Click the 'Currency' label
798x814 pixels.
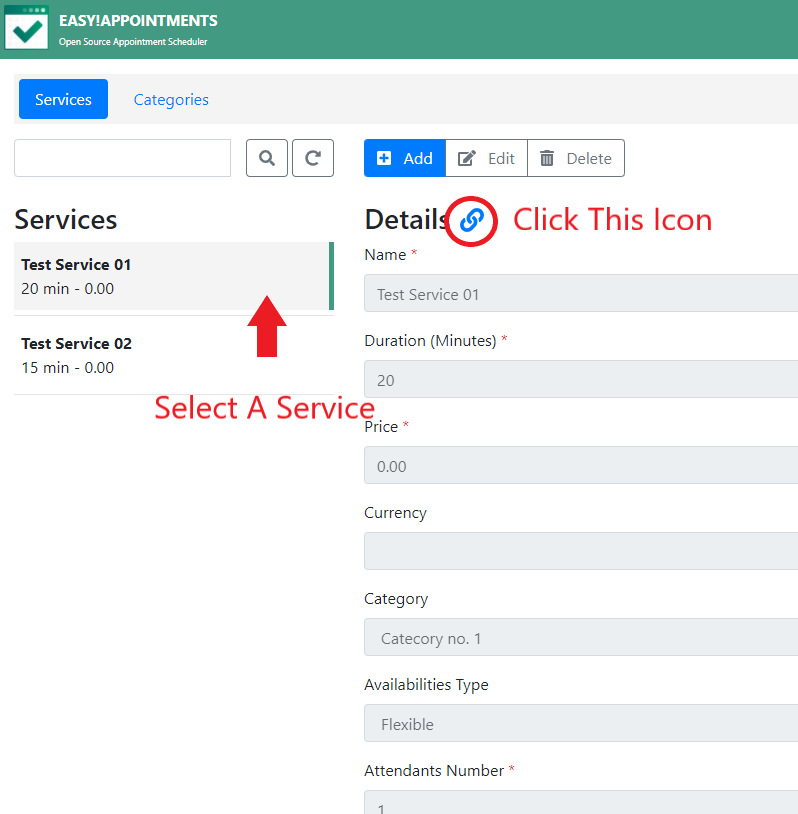coord(395,513)
